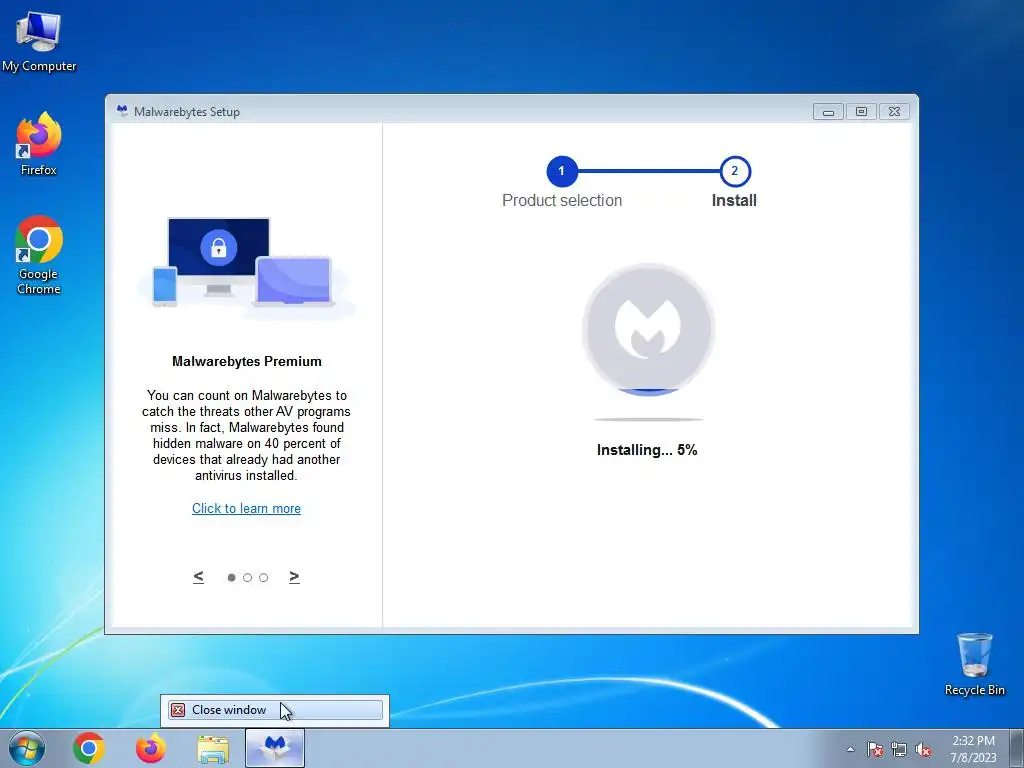This screenshot has height=768, width=1024.
Task: Open Action Center flag tray icon
Action: tap(875, 749)
